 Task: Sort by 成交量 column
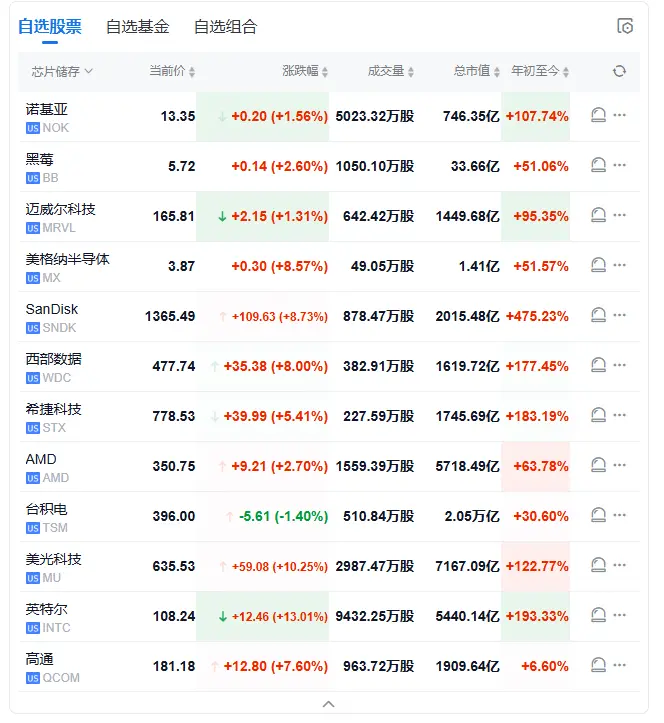pos(391,71)
